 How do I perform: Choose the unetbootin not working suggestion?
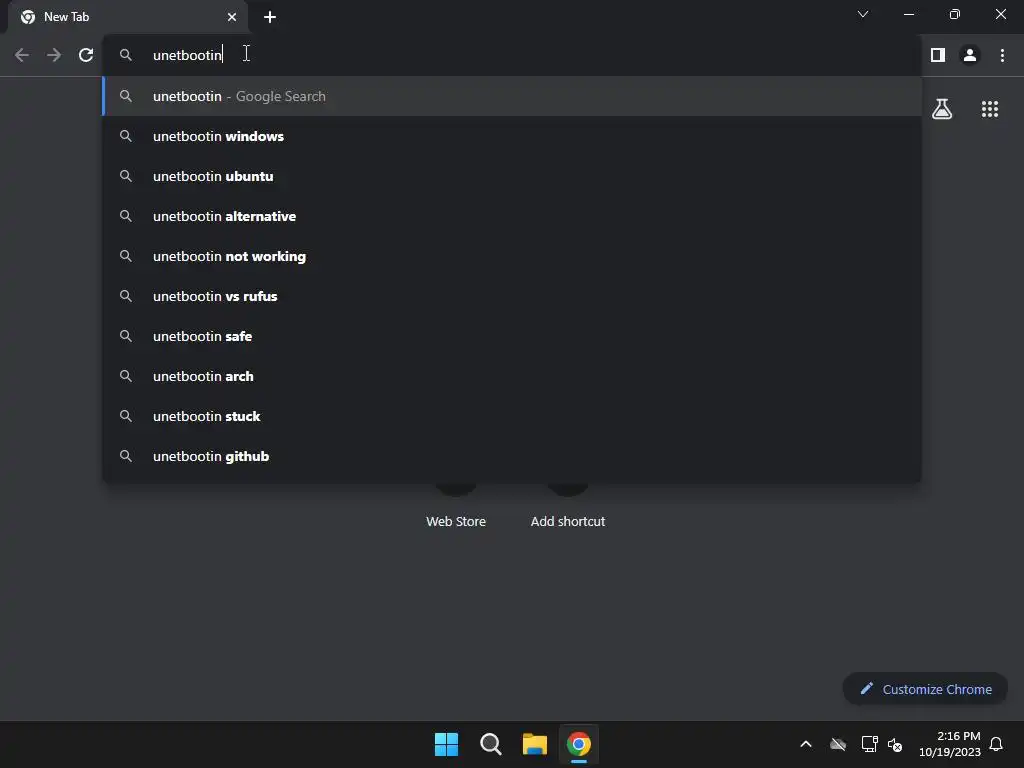click(513, 256)
